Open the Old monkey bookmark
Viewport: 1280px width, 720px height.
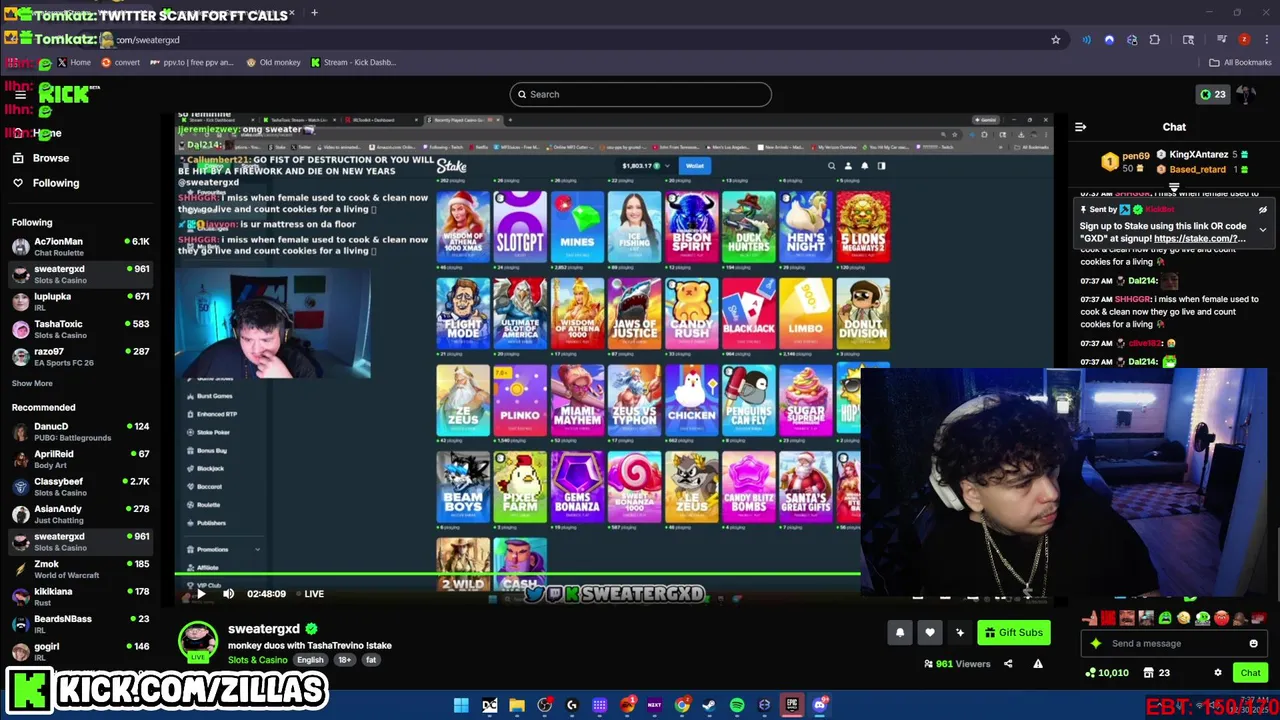273,62
